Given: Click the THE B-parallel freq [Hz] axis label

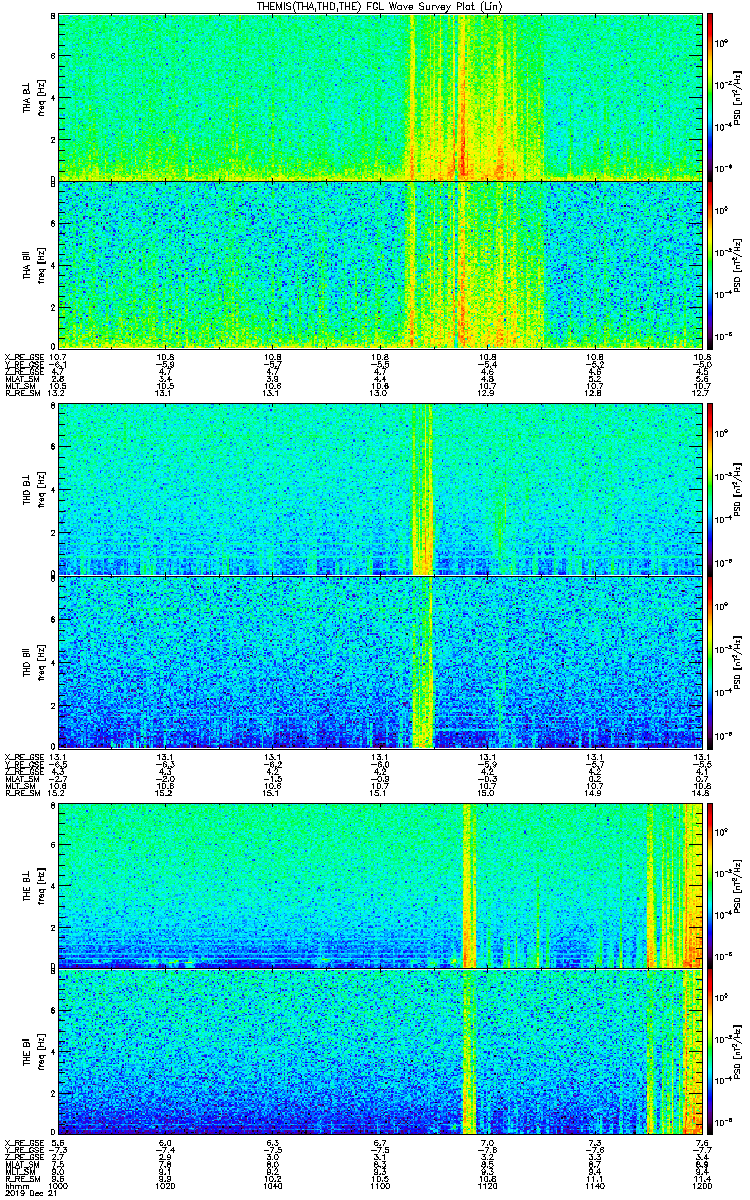Looking at the screenshot, I should 39,1052.
